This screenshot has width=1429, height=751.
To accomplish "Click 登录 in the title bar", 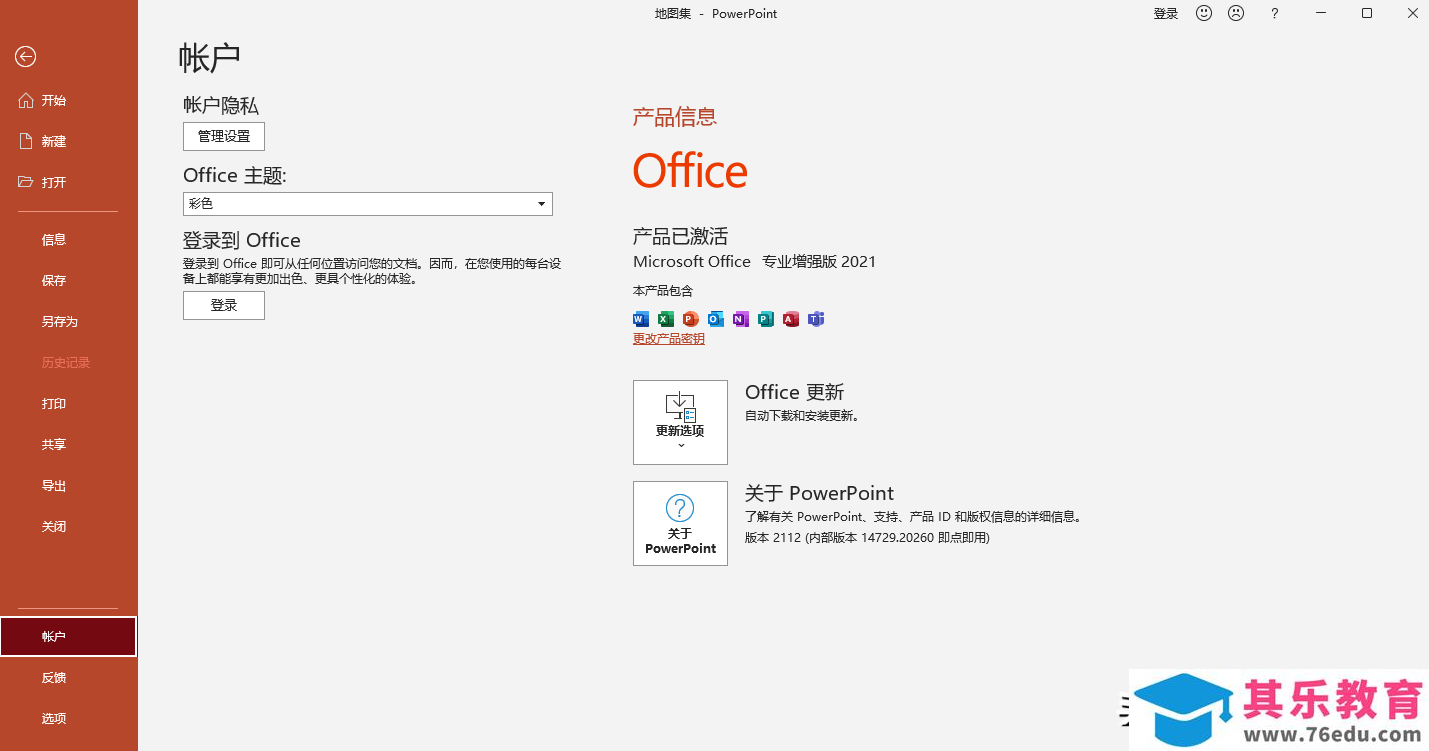I will 1166,14.
